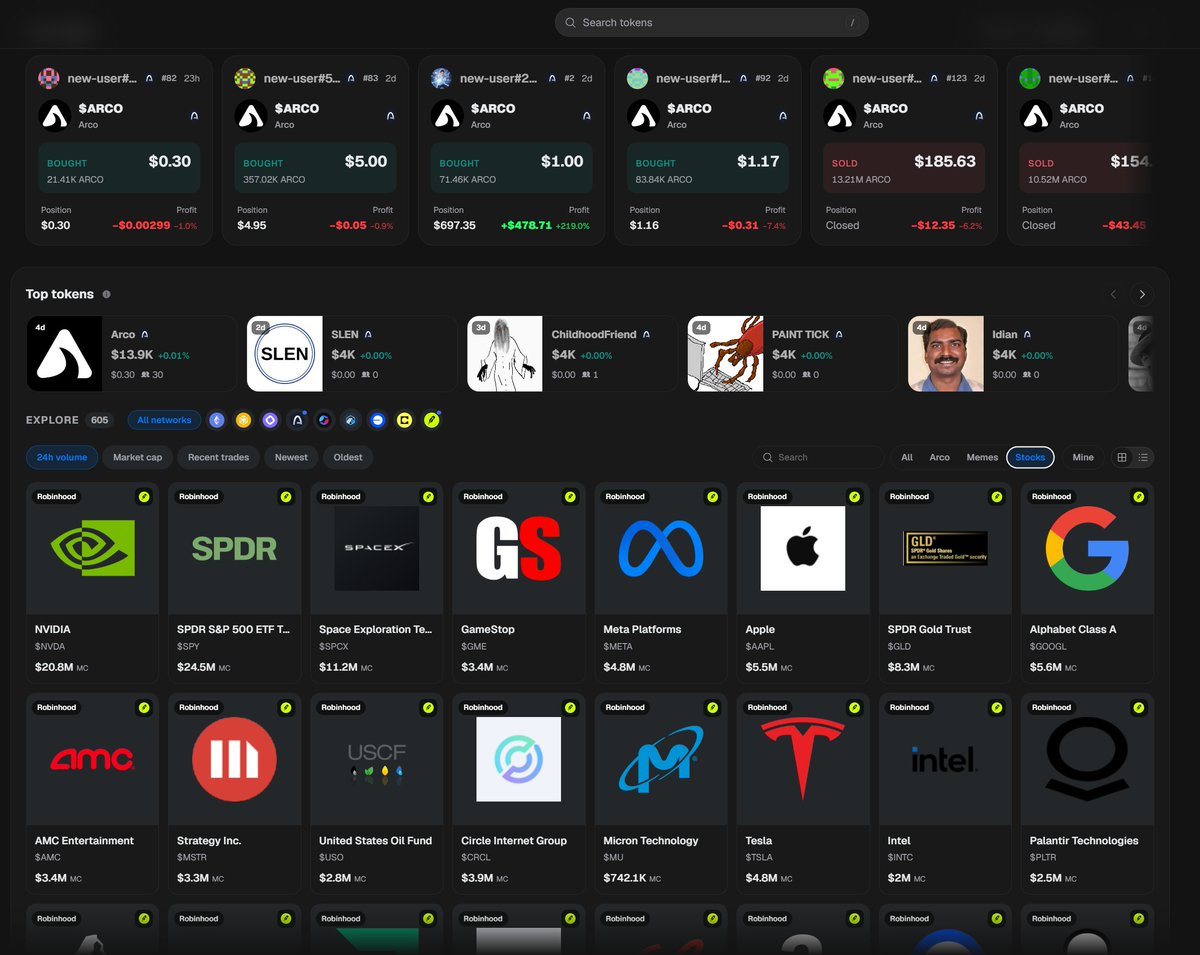Select the purple rounded-square network icon
Viewport: 1200px width, 955px height.
(x=270, y=420)
